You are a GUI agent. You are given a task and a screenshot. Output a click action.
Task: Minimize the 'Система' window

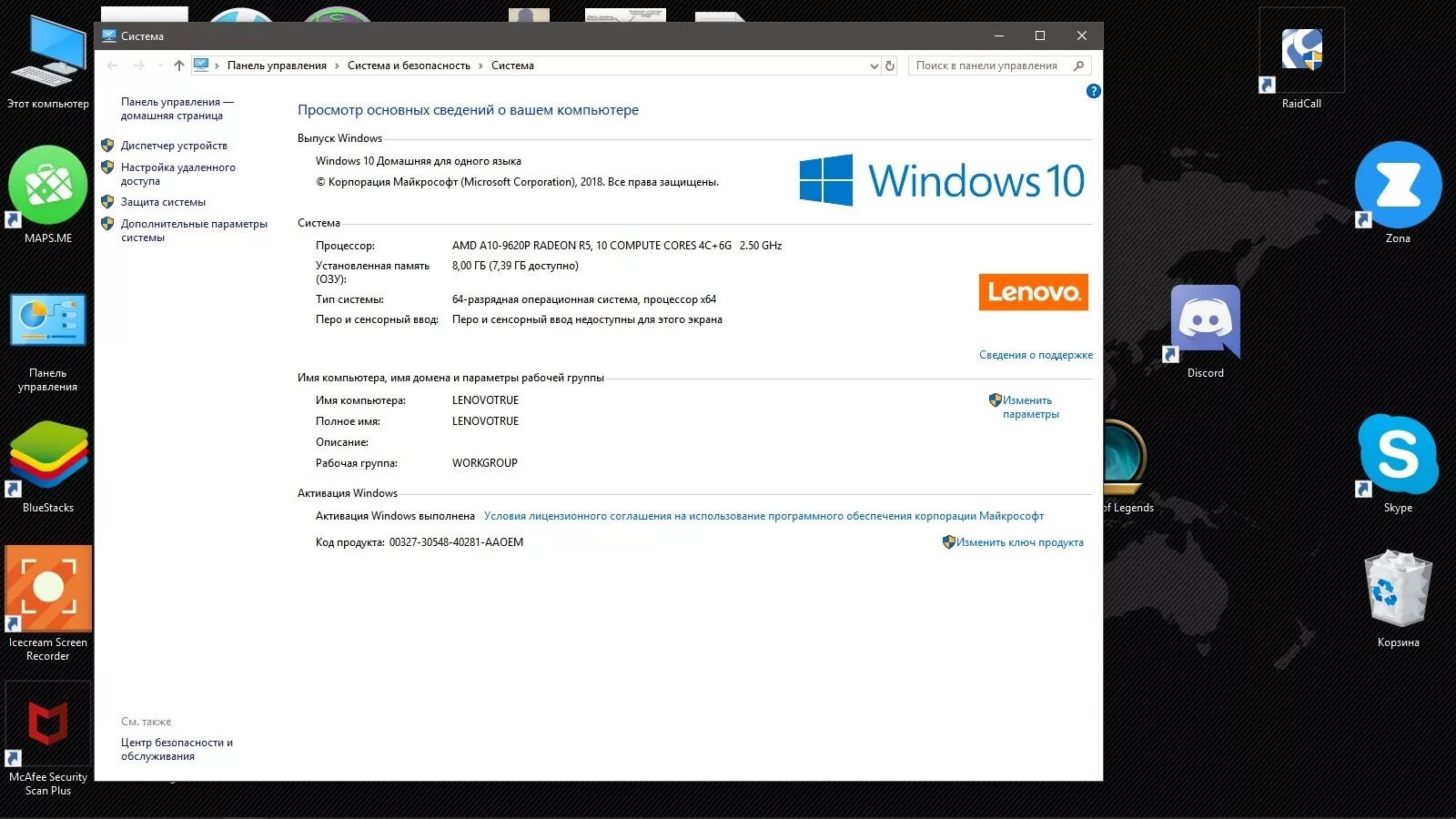(x=999, y=36)
